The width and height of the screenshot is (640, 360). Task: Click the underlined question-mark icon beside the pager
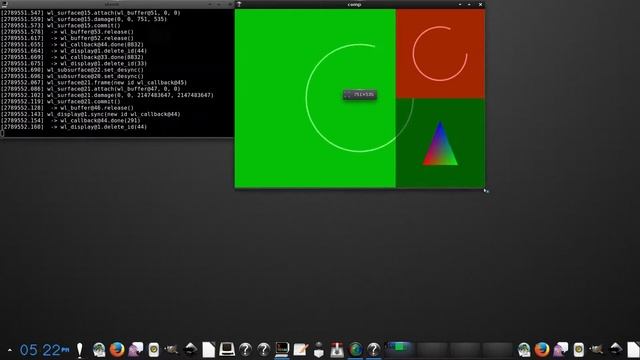click(373, 350)
